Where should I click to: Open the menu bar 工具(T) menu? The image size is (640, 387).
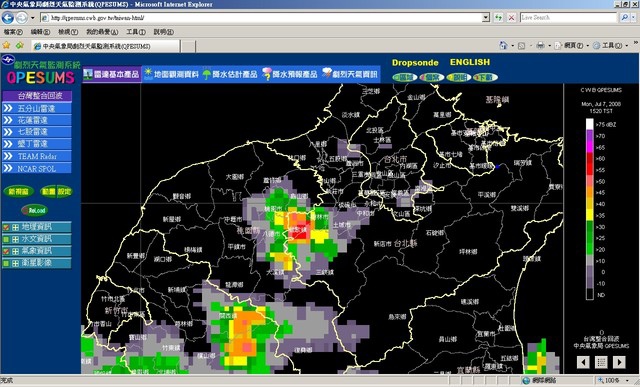(136, 32)
